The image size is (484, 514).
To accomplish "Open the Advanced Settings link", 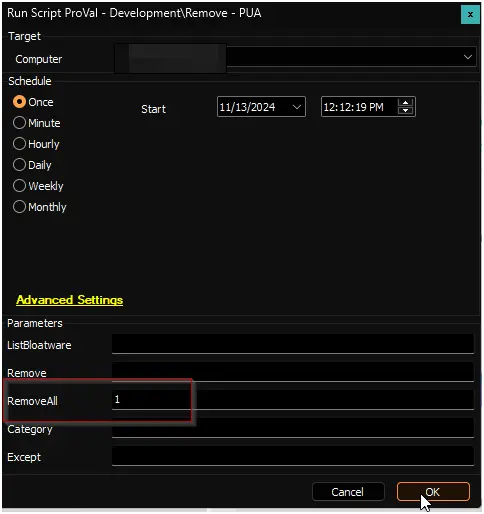I will (70, 300).
